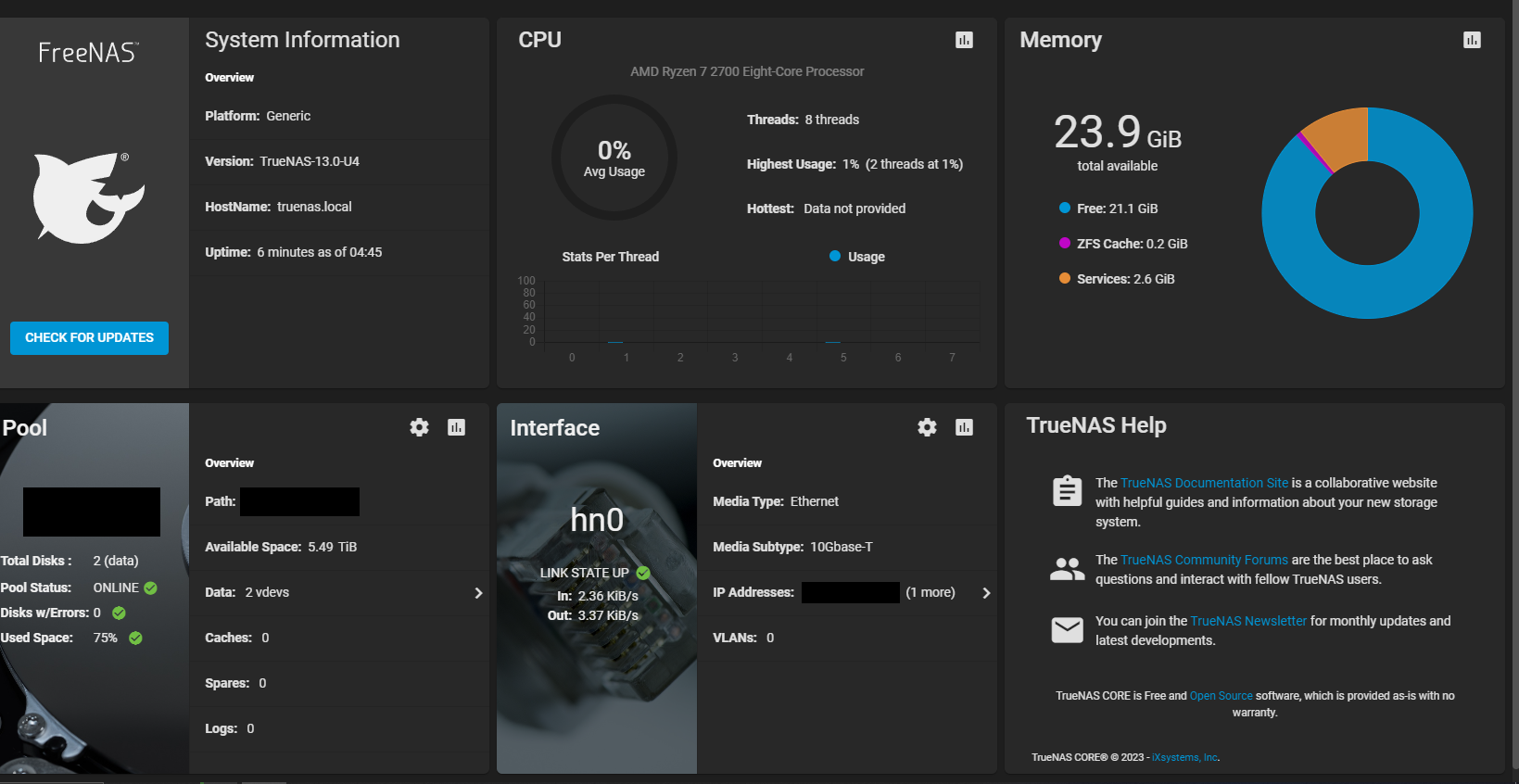Click the CPU average usage gauge
1519x784 pixels.
pos(614,158)
